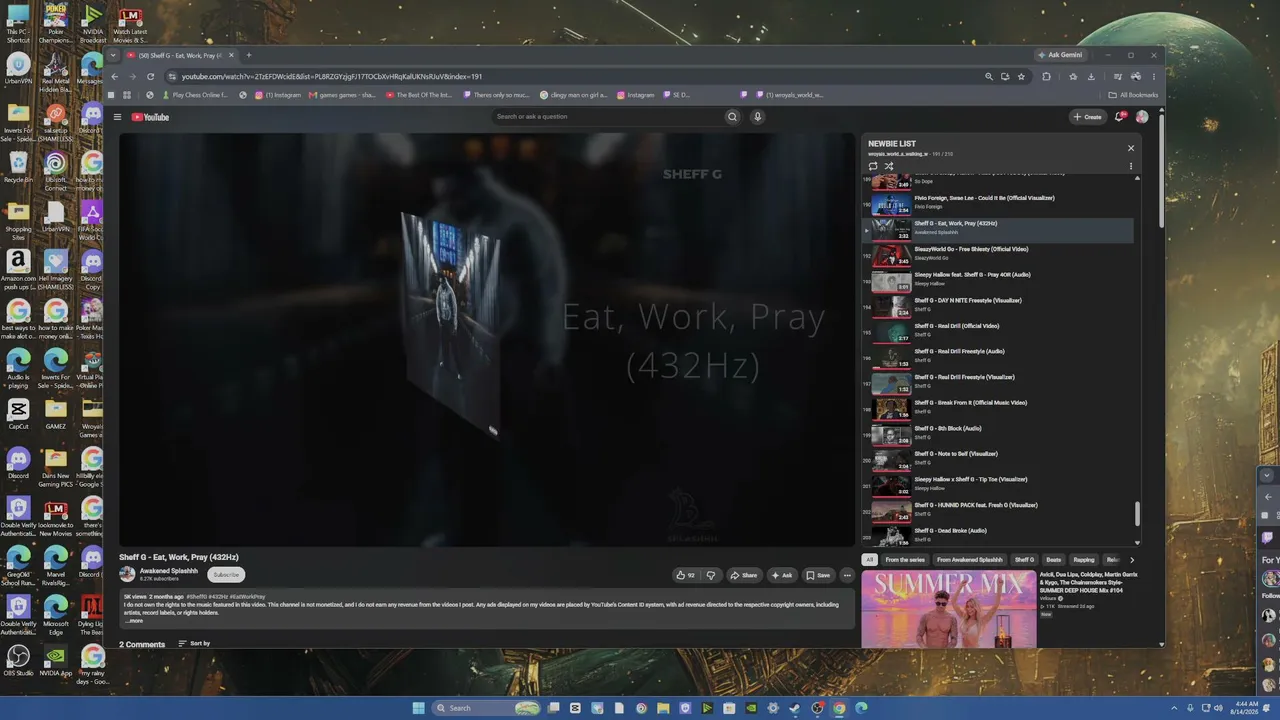
Task: Open the YouTube guide hamburger menu
Action: [x=117, y=117]
